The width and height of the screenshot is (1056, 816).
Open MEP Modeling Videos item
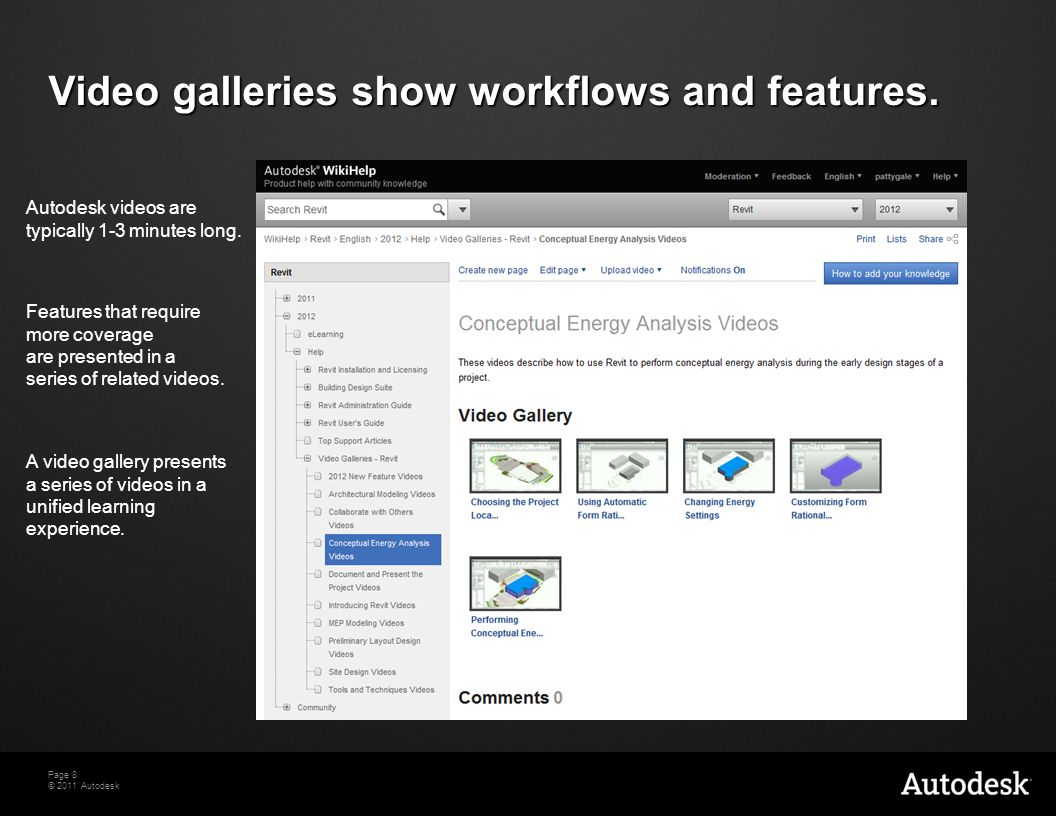click(x=366, y=623)
